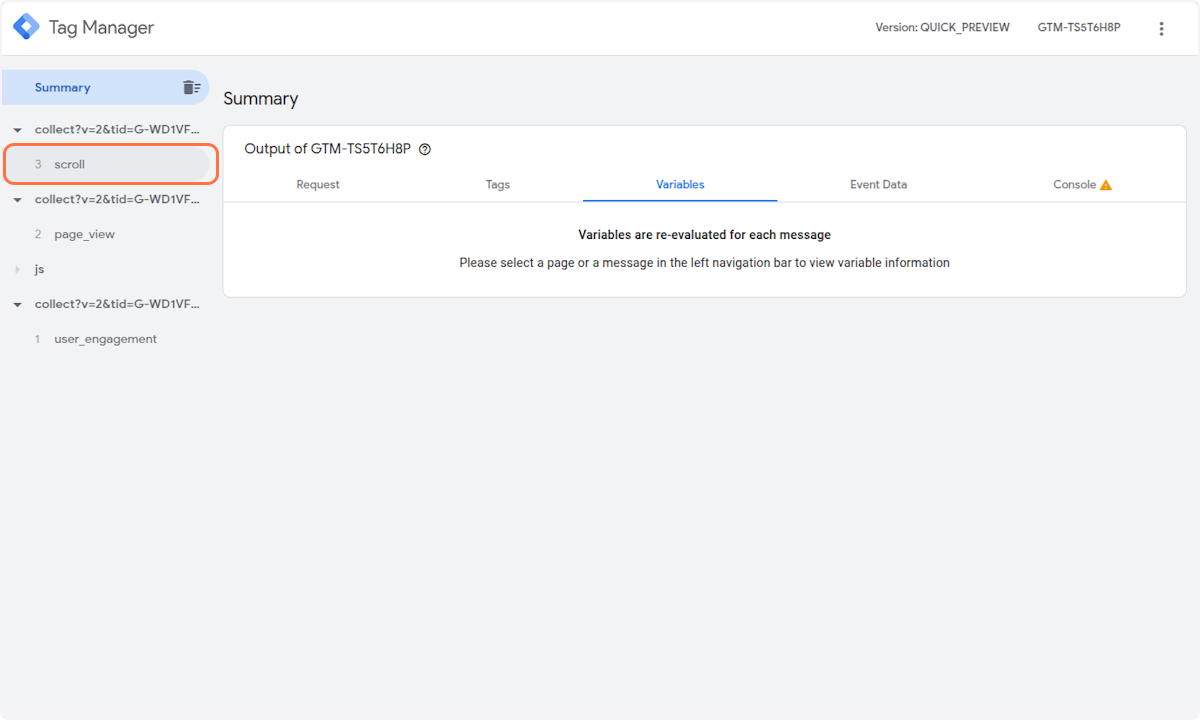The image size is (1200, 720).
Task: Collapse the collect group containing user_engagement
Action: pos(17,304)
